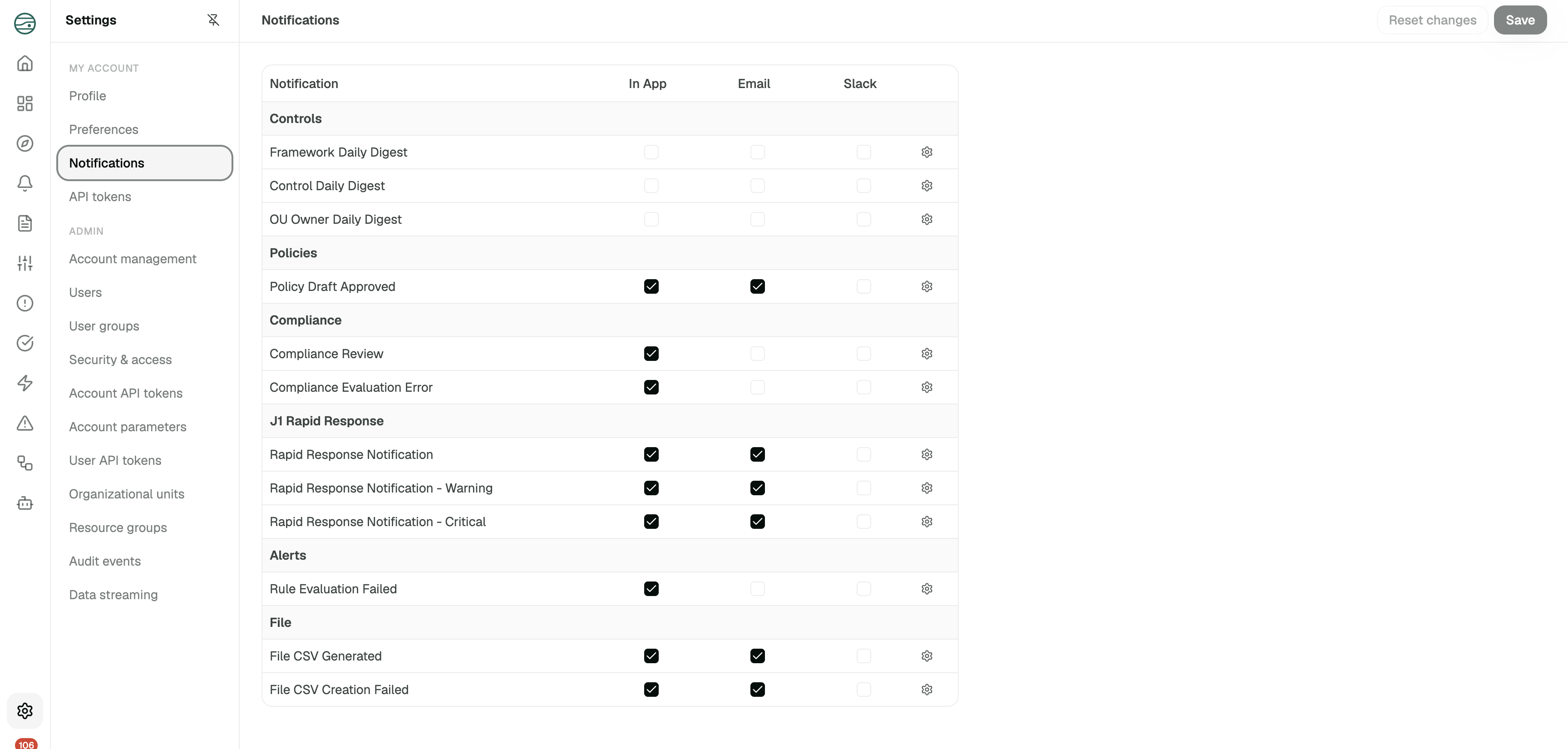Viewport: 1568px width, 749px height.
Task: Open gear settings for Framework Daily Digest
Action: (927, 152)
